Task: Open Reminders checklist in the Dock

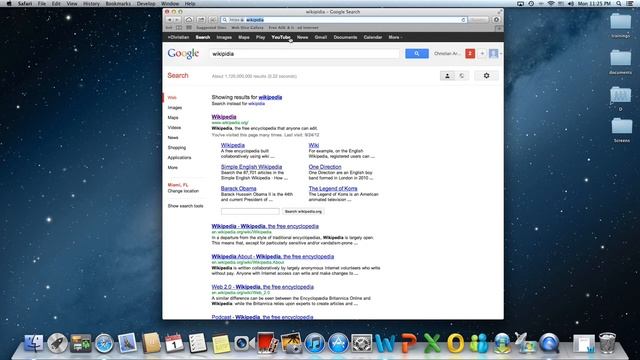Action: pyautogui.click(x=198, y=343)
